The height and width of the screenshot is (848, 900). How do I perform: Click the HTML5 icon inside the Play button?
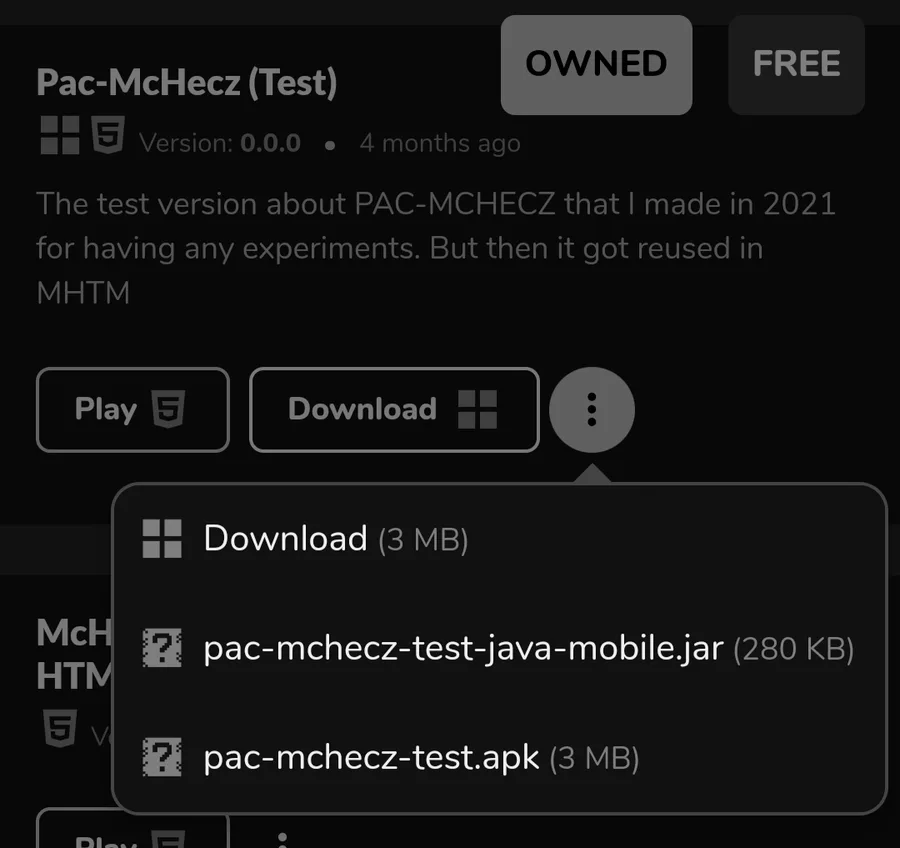[x=167, y=409]
